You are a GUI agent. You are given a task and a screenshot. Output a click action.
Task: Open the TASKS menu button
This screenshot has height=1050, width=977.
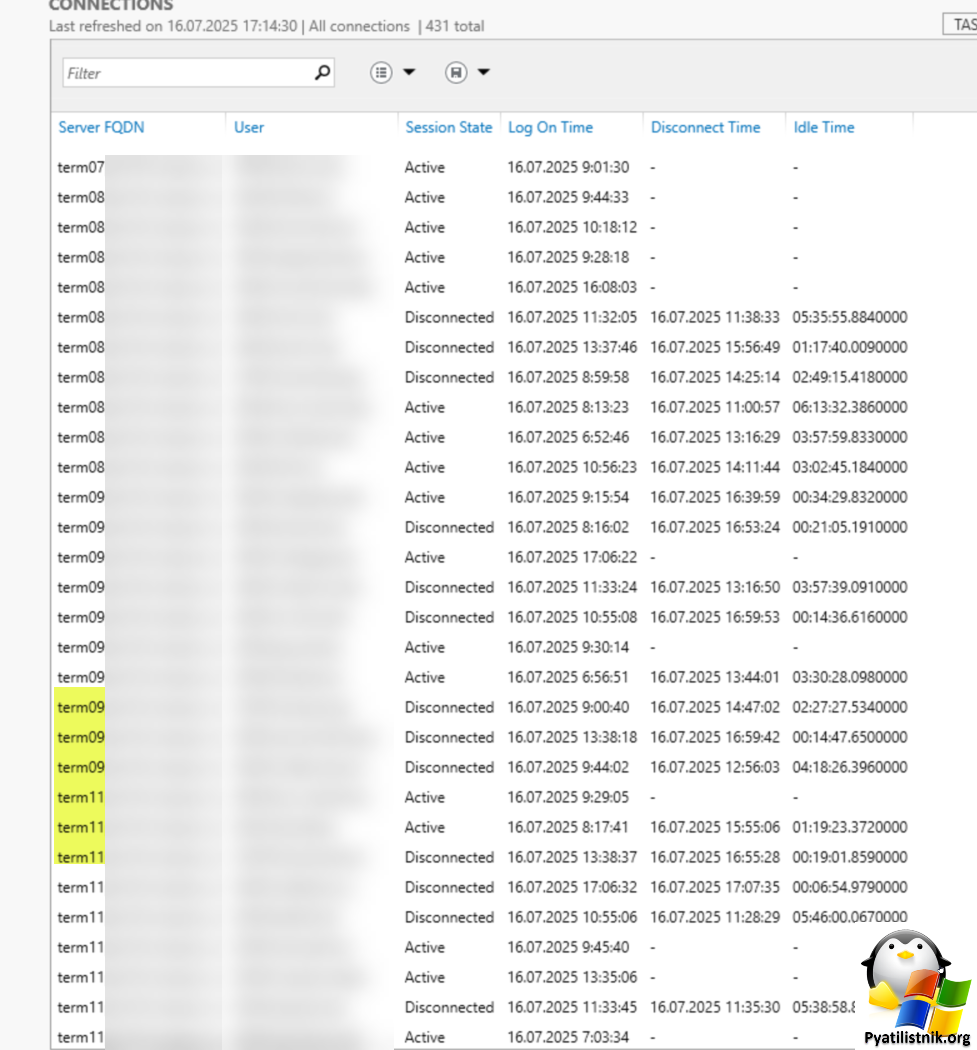960,25
